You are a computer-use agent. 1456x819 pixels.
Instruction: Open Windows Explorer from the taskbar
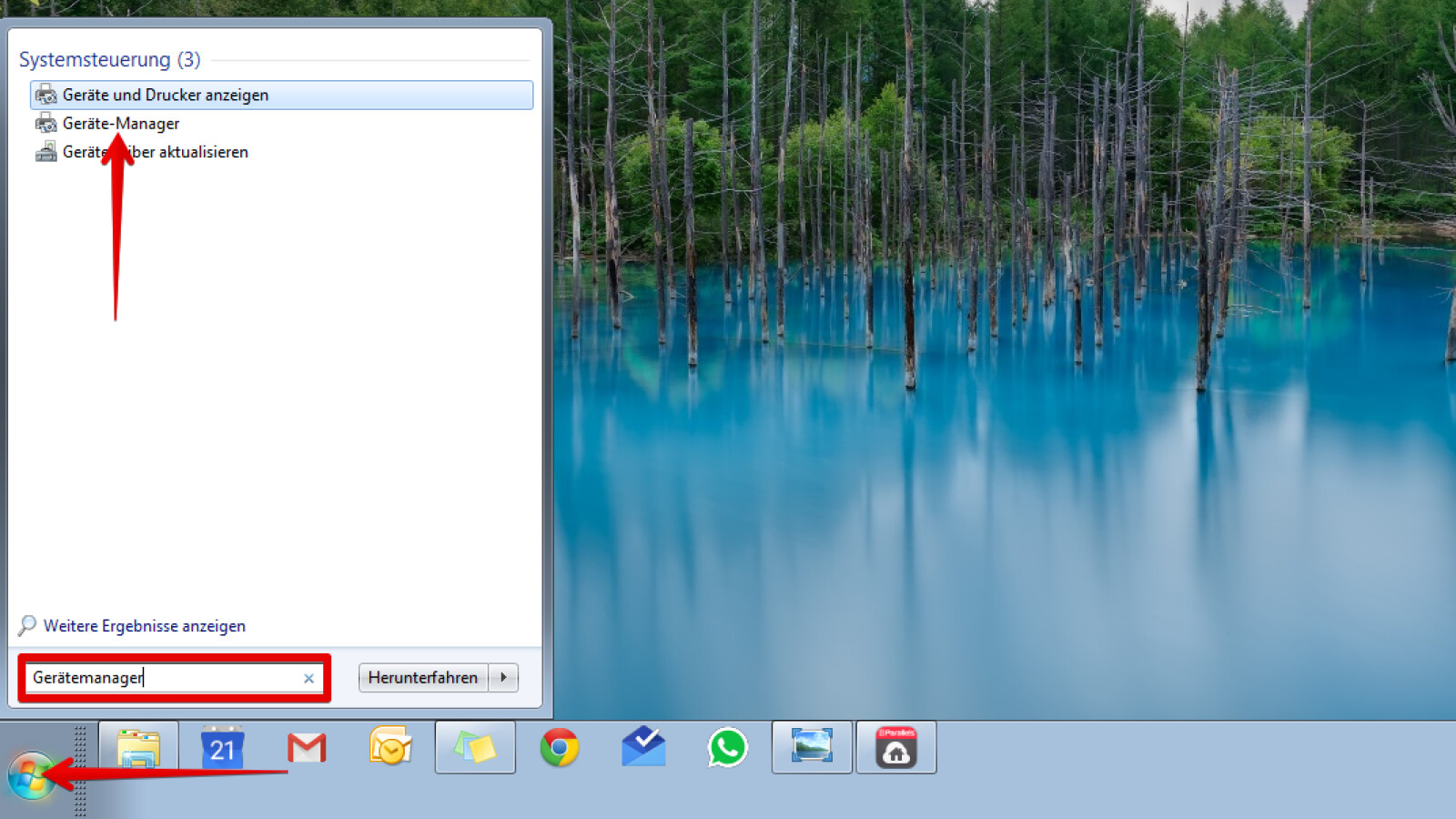click(x=138, y=748)
